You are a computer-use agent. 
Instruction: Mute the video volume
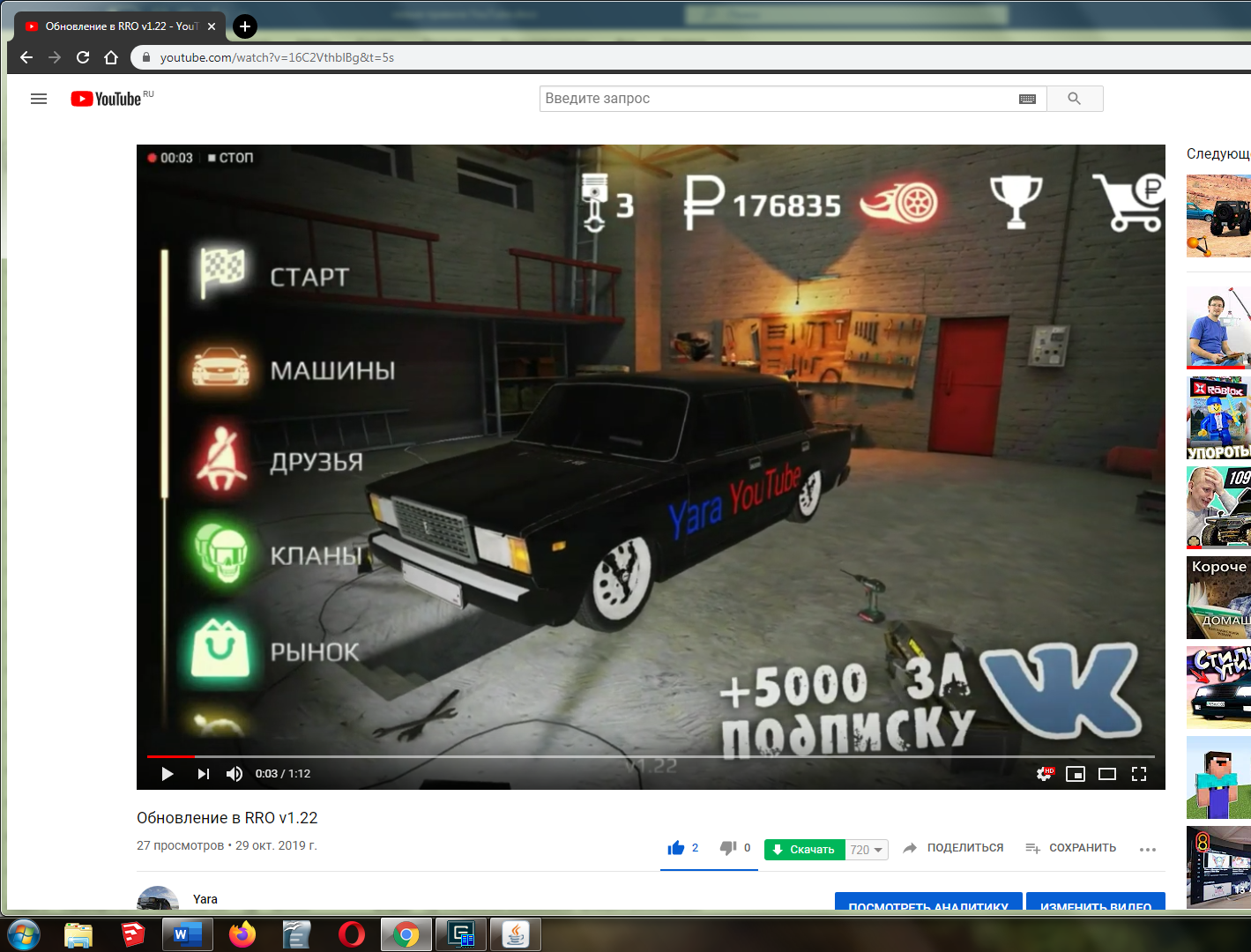235,774
